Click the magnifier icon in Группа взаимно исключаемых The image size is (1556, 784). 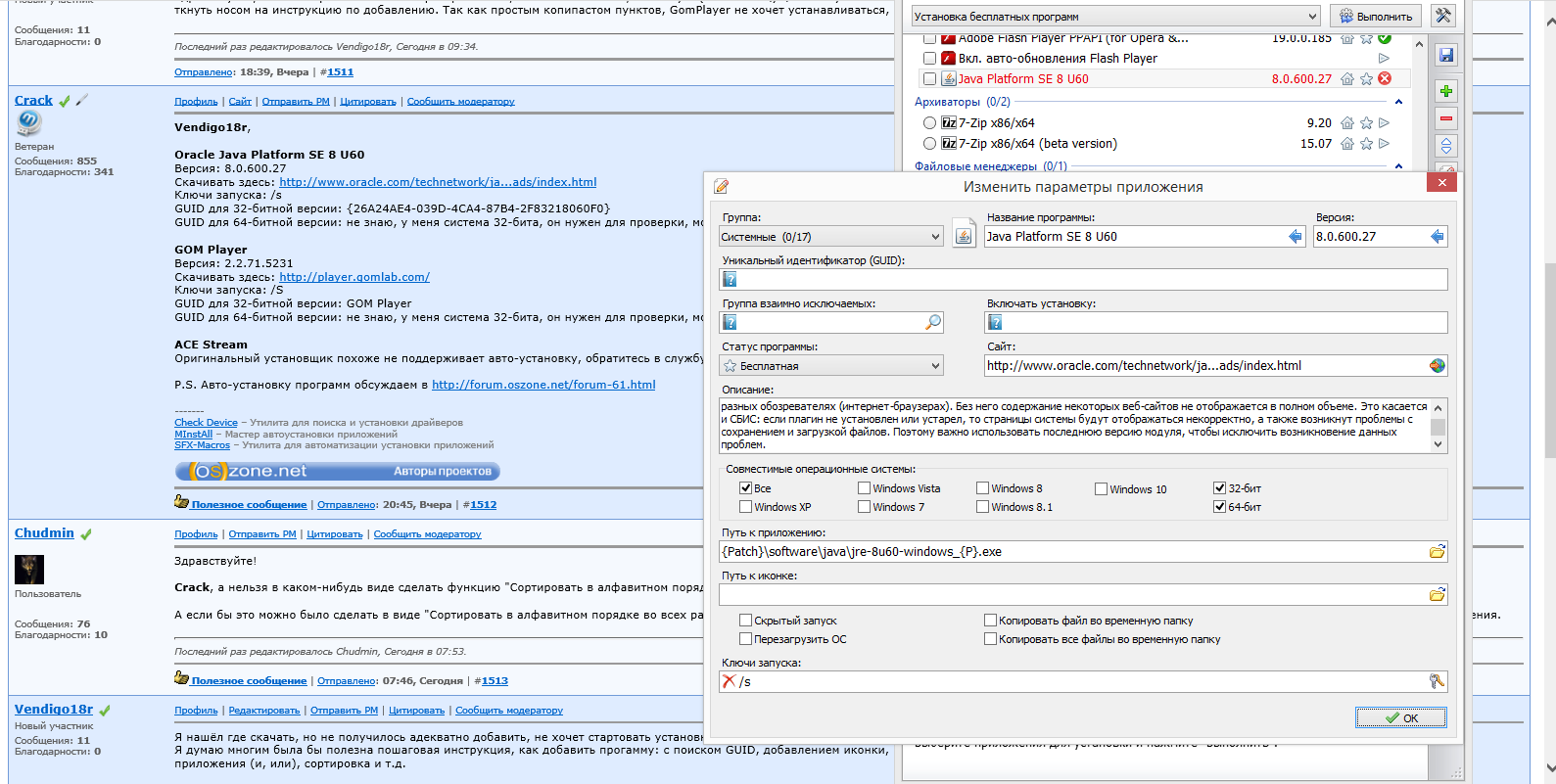click(x=933, y=322)
